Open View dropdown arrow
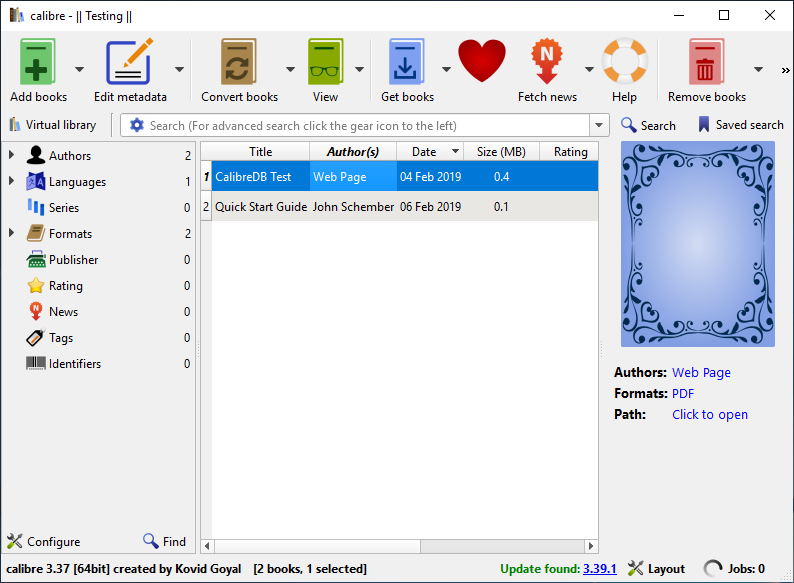The height and width of the screenshot is (583, 794). [x=359, y=69]
